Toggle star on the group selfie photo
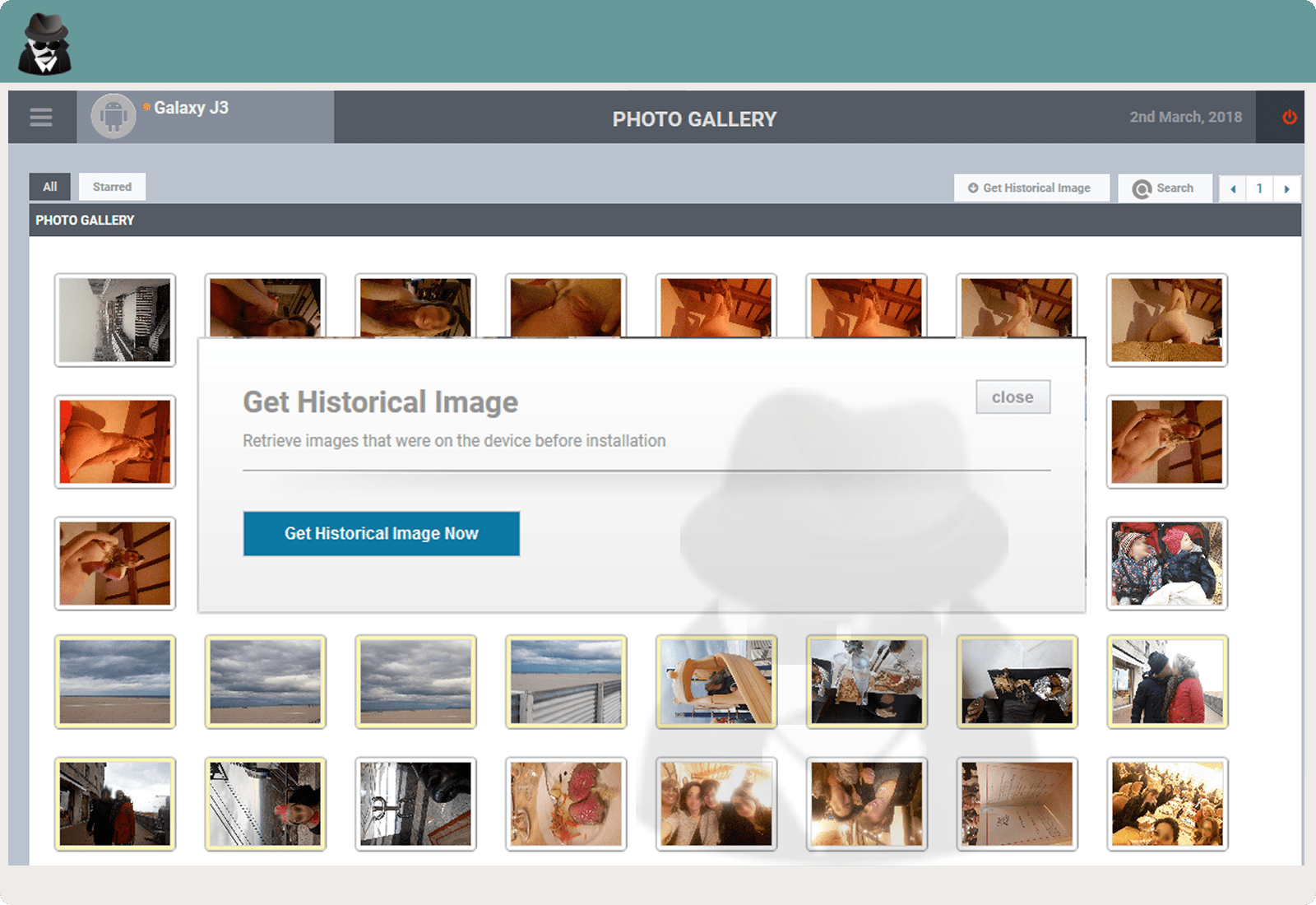Viewport: 1316px width, 905px height. [x=714, y=804]
